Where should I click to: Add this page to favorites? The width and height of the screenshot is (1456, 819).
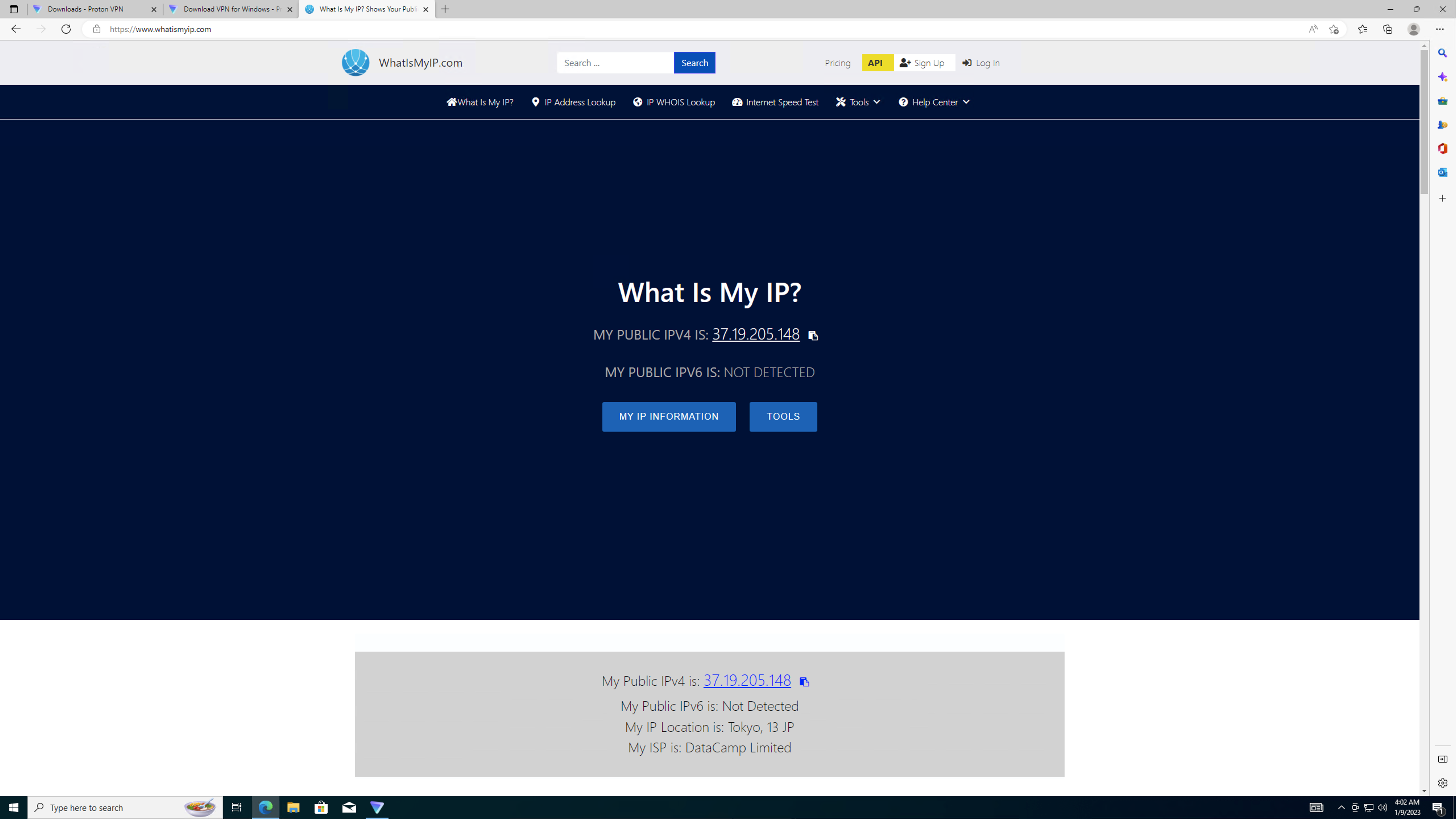(x=1334, y=29)
